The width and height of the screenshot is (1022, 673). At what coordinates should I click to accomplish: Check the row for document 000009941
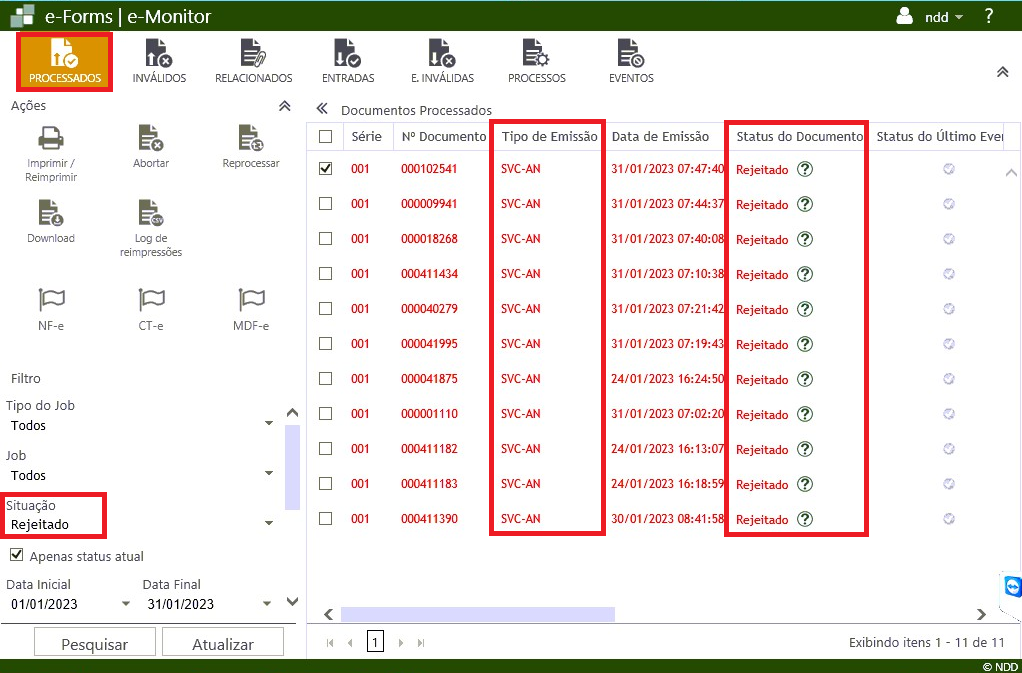pyautogui.click(x=325, y=204)
